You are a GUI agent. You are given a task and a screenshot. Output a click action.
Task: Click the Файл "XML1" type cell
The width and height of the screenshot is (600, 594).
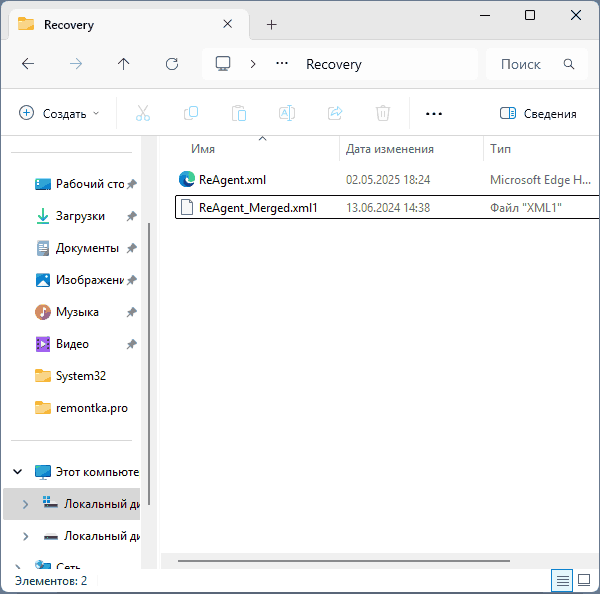pyautogui.click(x=526, y=208)
